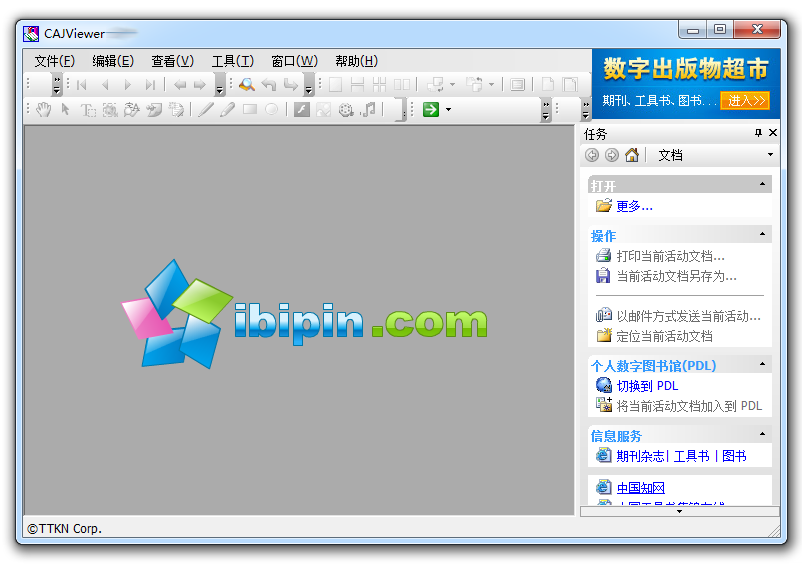Click the two-page facing layout icon

402,84
